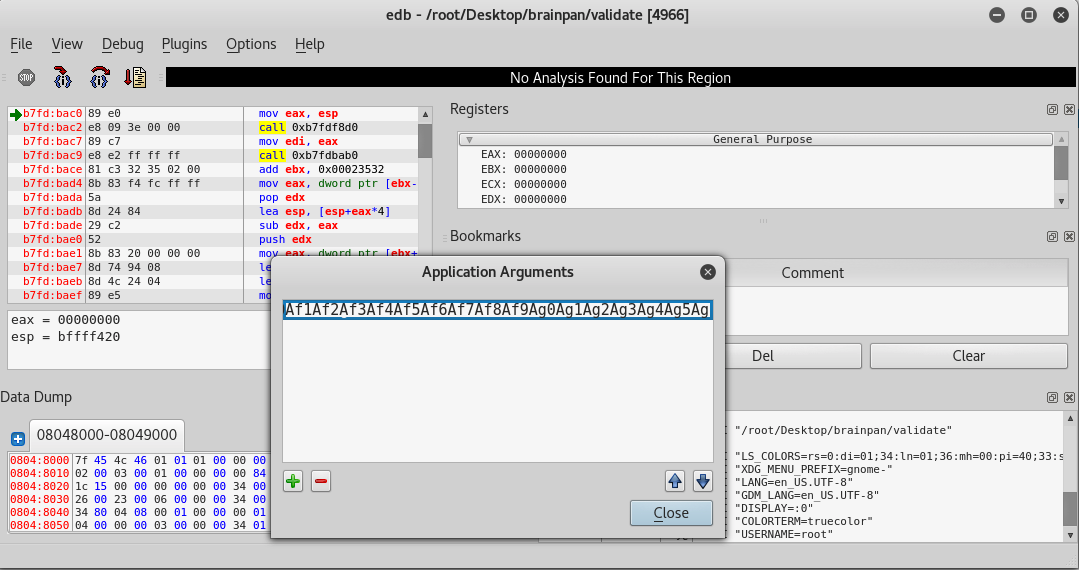Click the EDX register value
The width and height of the screenshot is (1079, 570).
click(x=540, y=200)
